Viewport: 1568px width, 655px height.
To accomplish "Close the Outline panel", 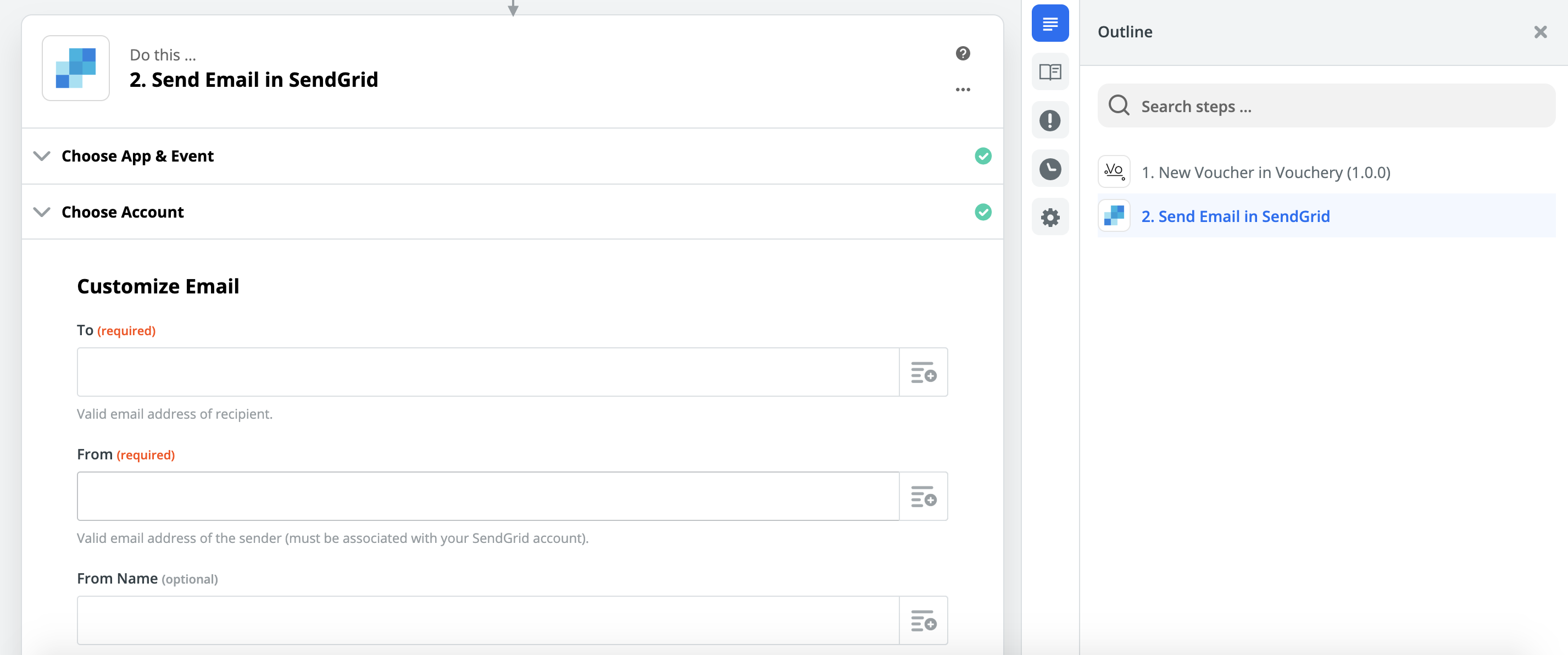I will click(1540, 32).
